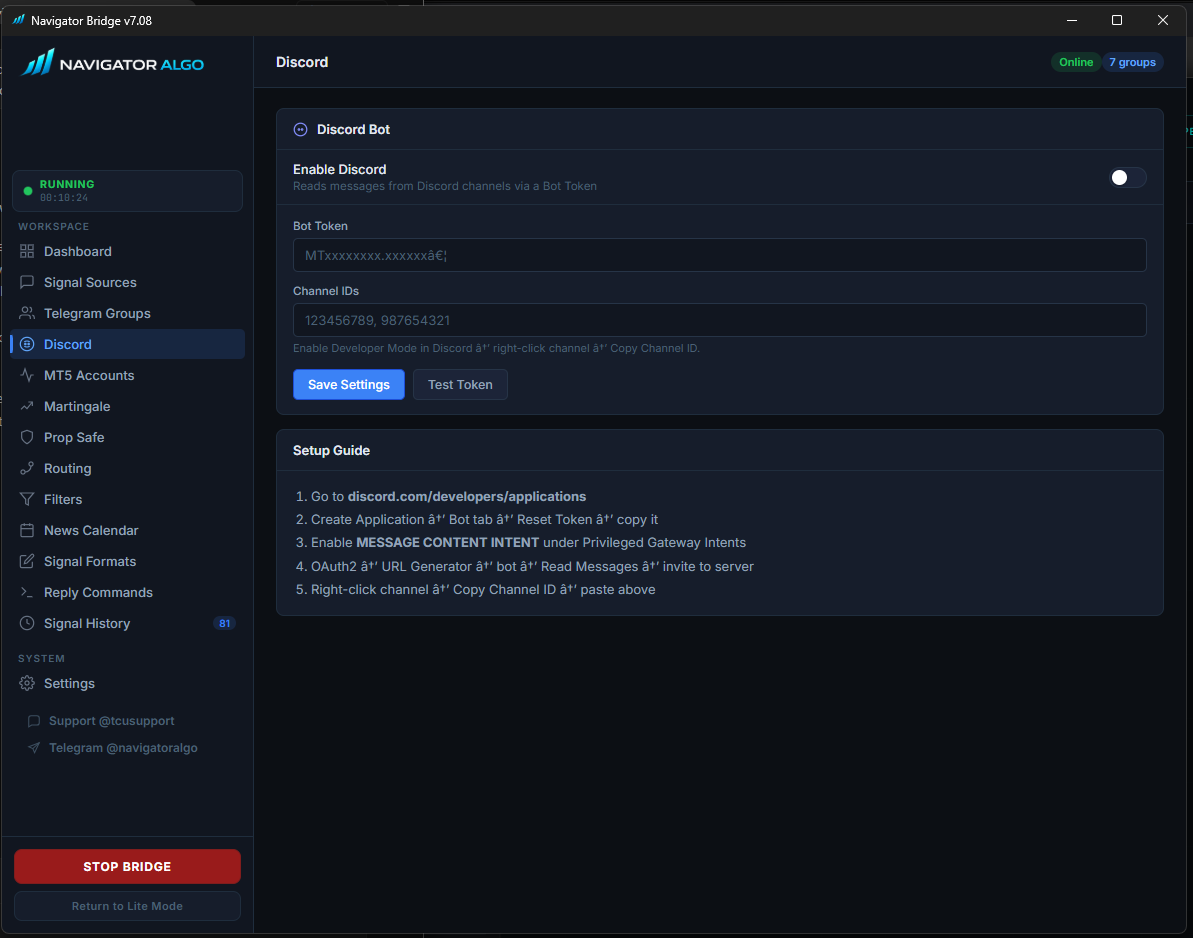Click the title bar app icon
1193x938 pixels.
tap(18, 20)
